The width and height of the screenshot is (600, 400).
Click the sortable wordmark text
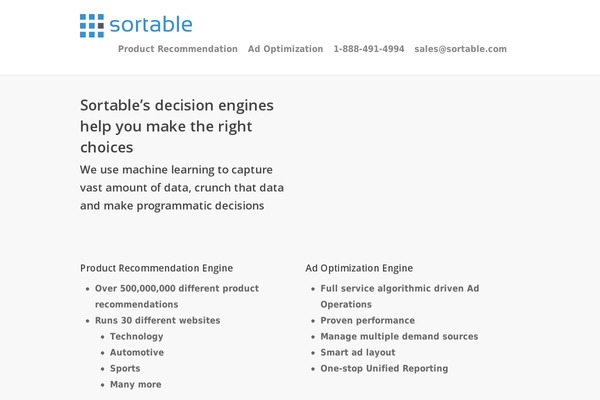pos(151,25)
